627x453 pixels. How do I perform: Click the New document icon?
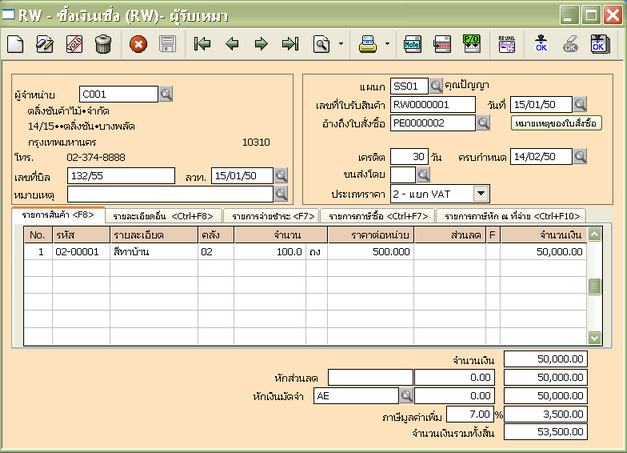(x=17, y=44)
